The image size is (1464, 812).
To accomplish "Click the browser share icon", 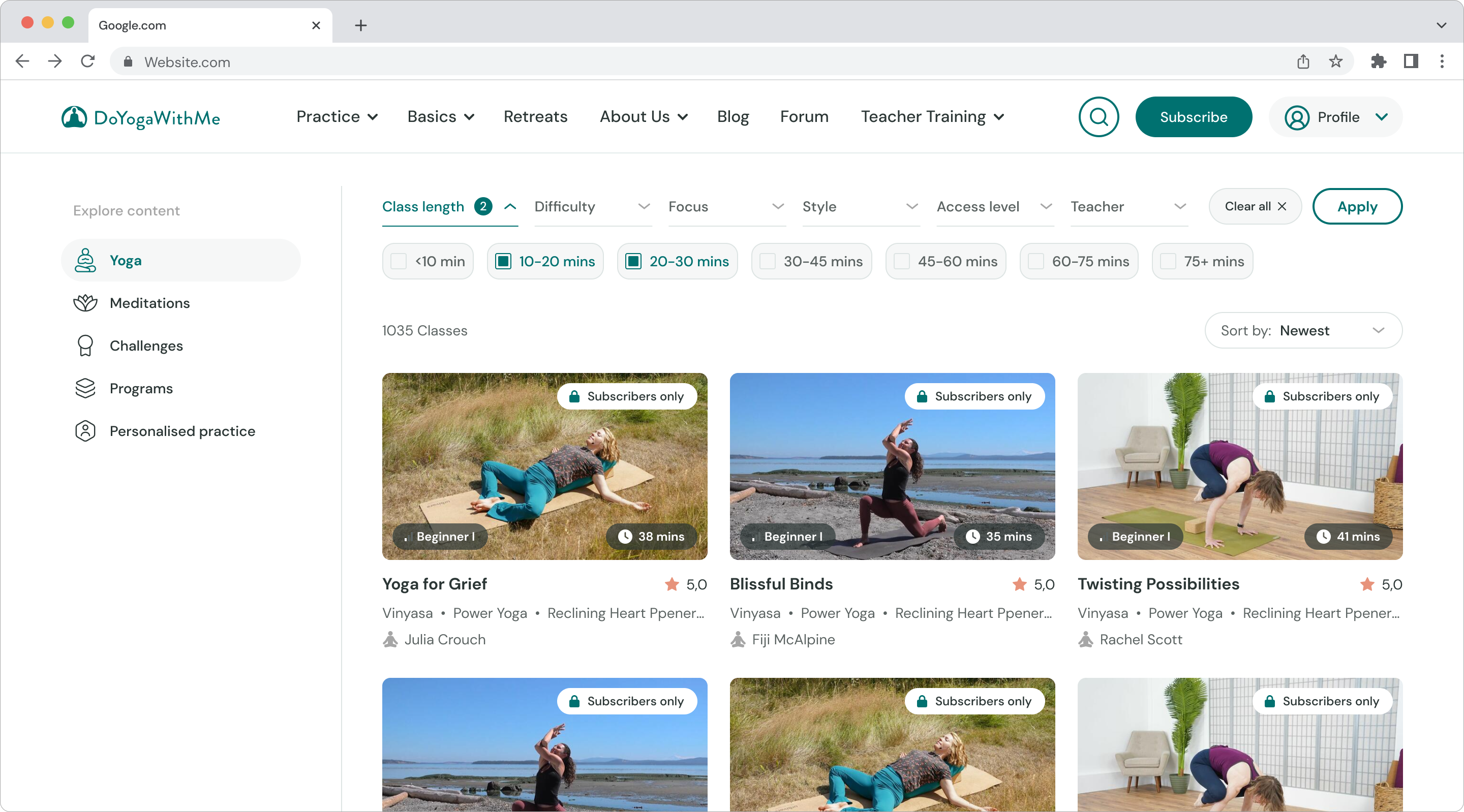I will tap(1303, 61).
